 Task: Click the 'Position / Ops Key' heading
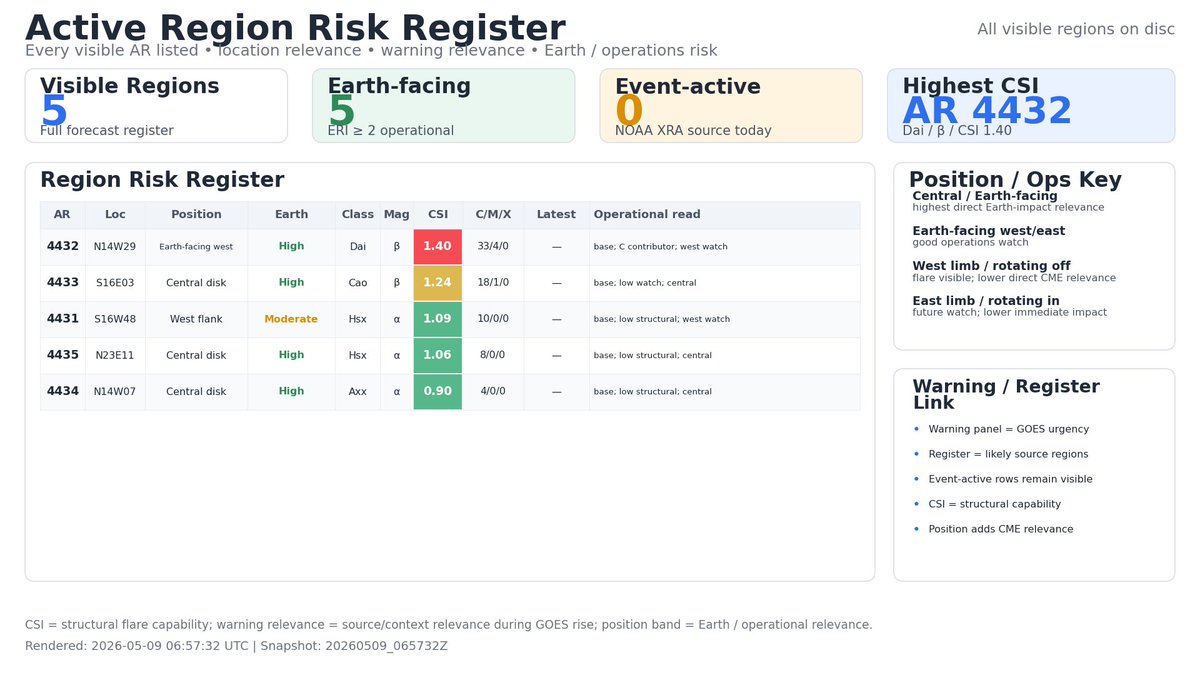click(x=1015, y=180)
